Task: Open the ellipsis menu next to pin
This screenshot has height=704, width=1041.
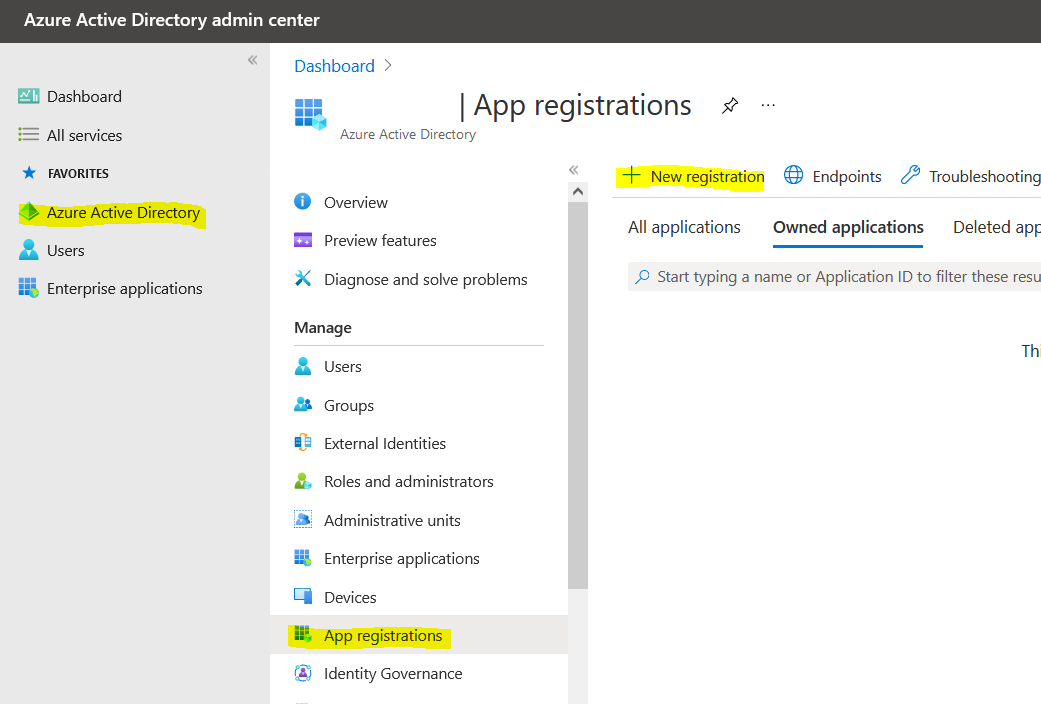Action: click(x=768, y=105)
